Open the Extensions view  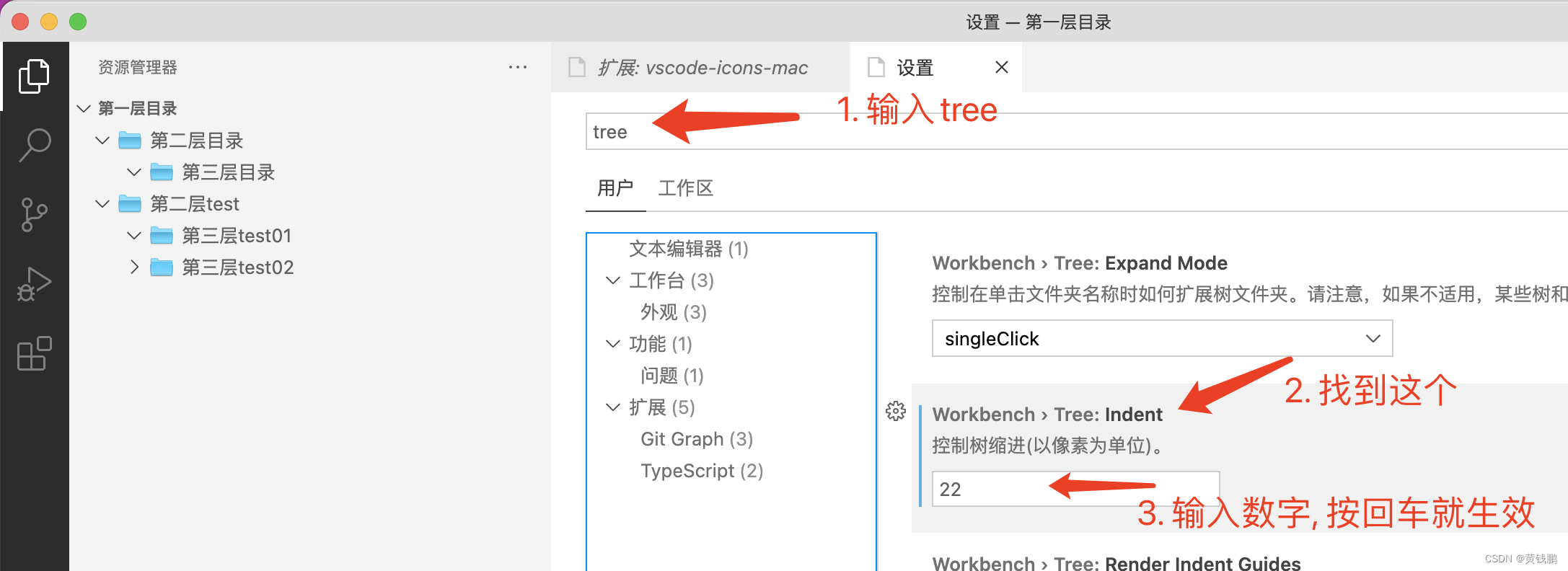pos(34,353)
